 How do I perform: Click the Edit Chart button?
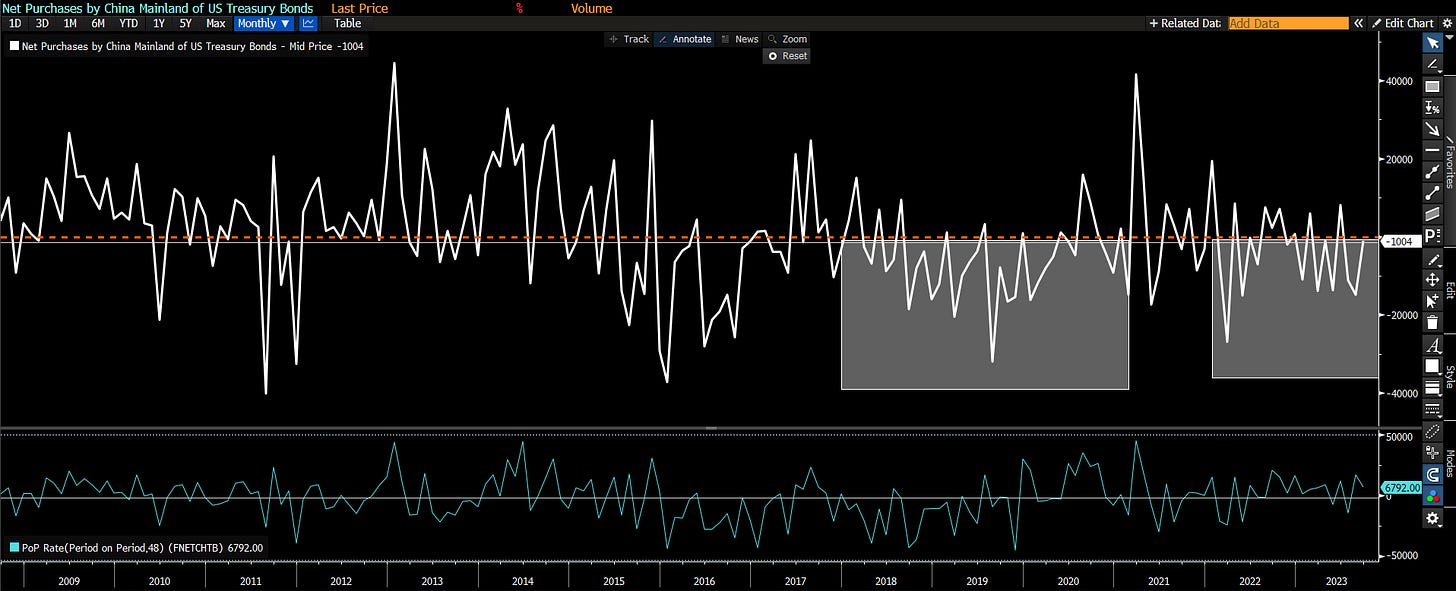[1403, 23]
